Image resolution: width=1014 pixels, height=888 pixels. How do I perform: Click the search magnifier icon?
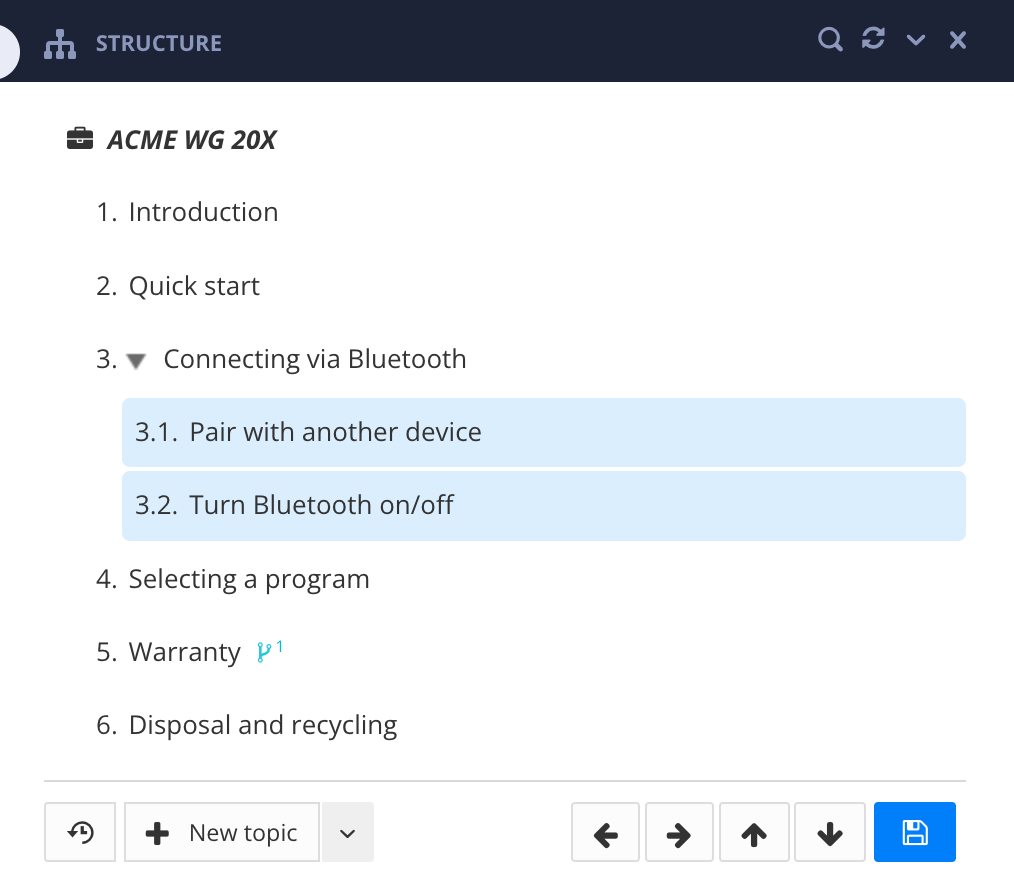click(830, 40)
